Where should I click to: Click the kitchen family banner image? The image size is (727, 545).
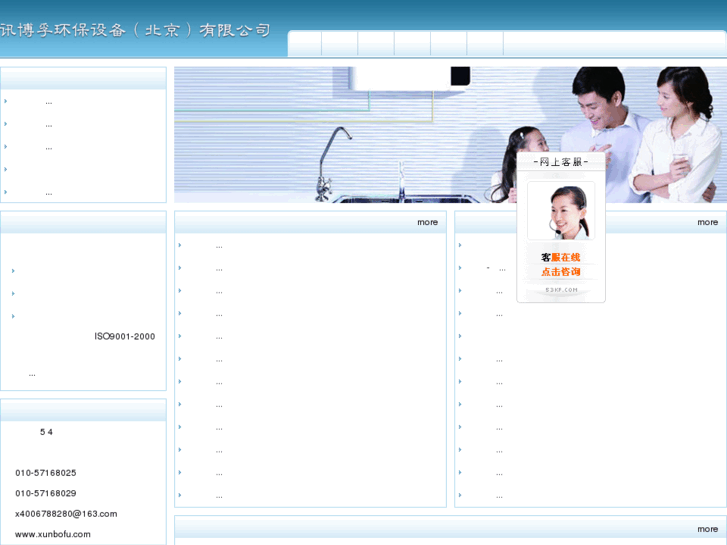pos(450,135)
